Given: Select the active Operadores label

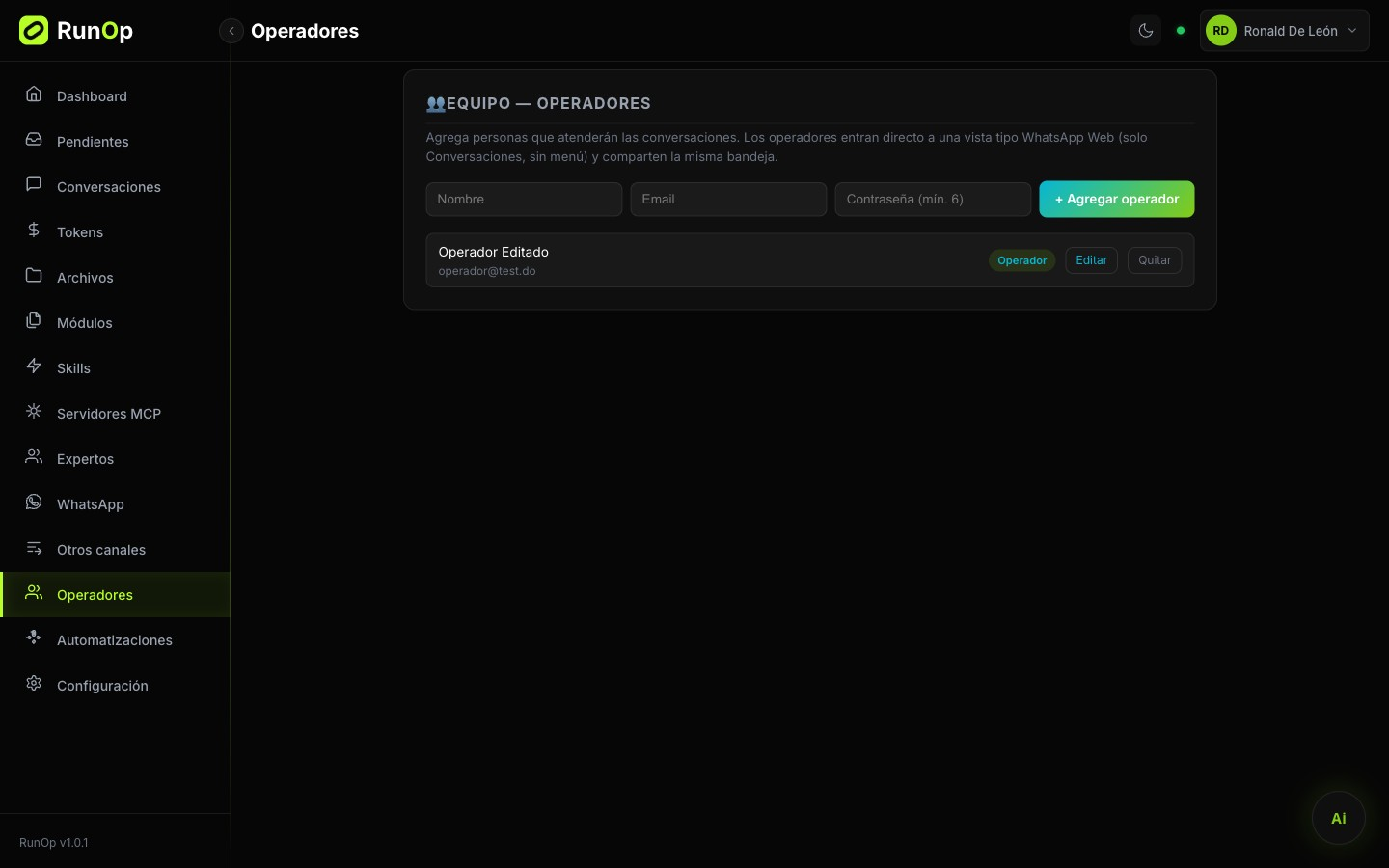Looking at the screenshot, I should [x=95, y=595].
